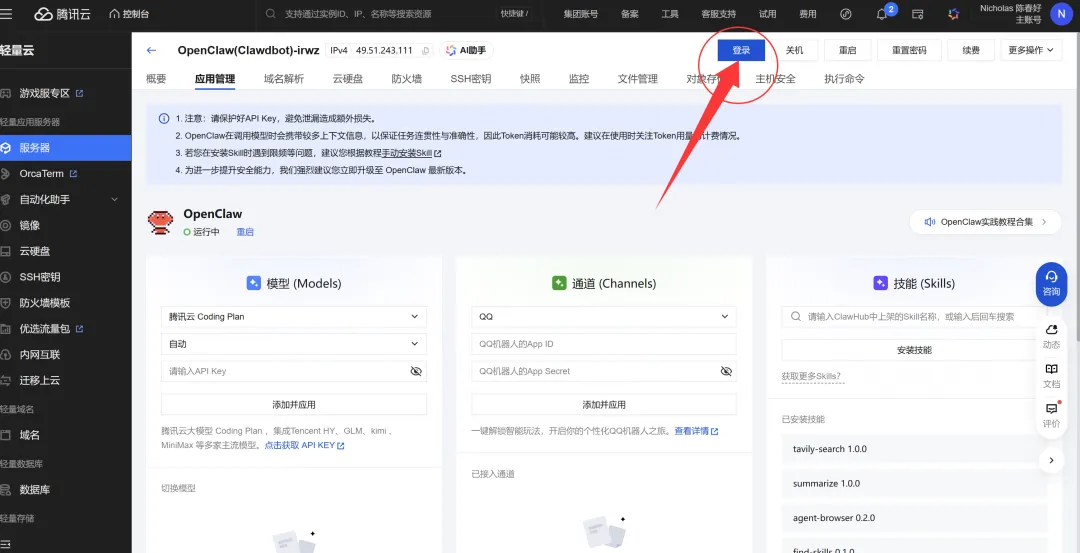Focus the QQ机器人的App ID field
The image size is (1080, 553).
(604, 344)
